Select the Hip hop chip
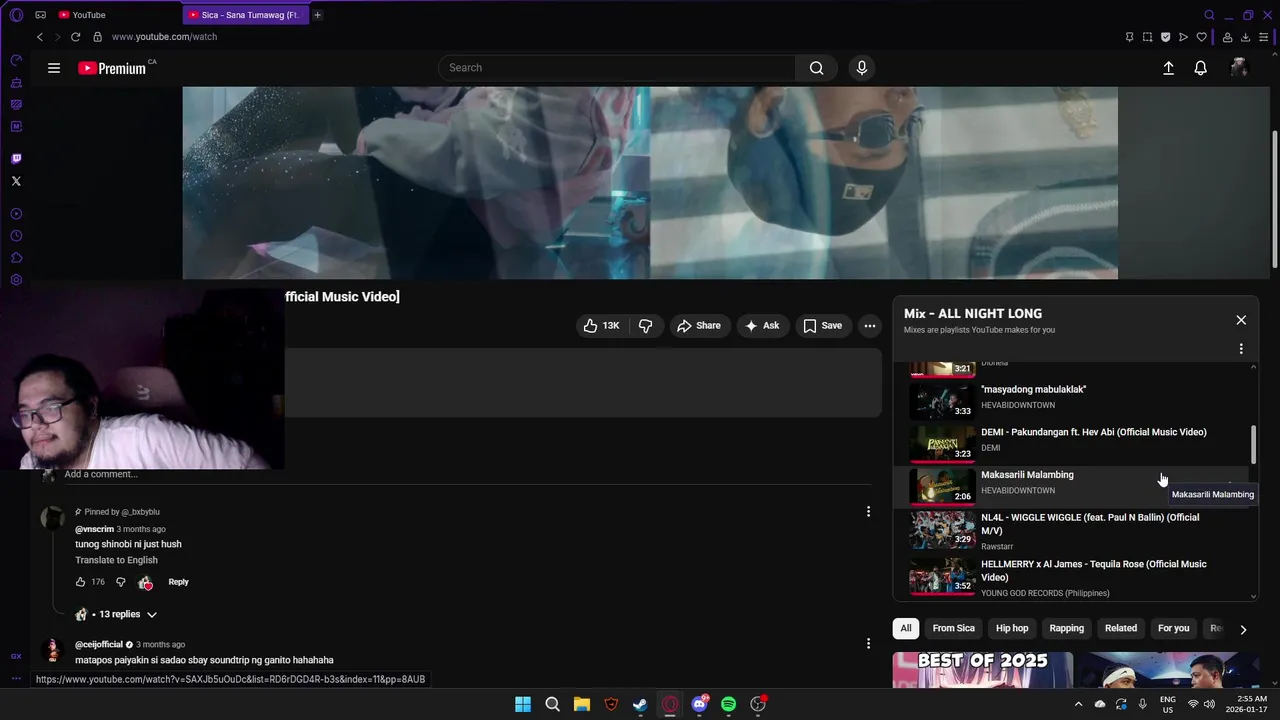 point(1012,628)
